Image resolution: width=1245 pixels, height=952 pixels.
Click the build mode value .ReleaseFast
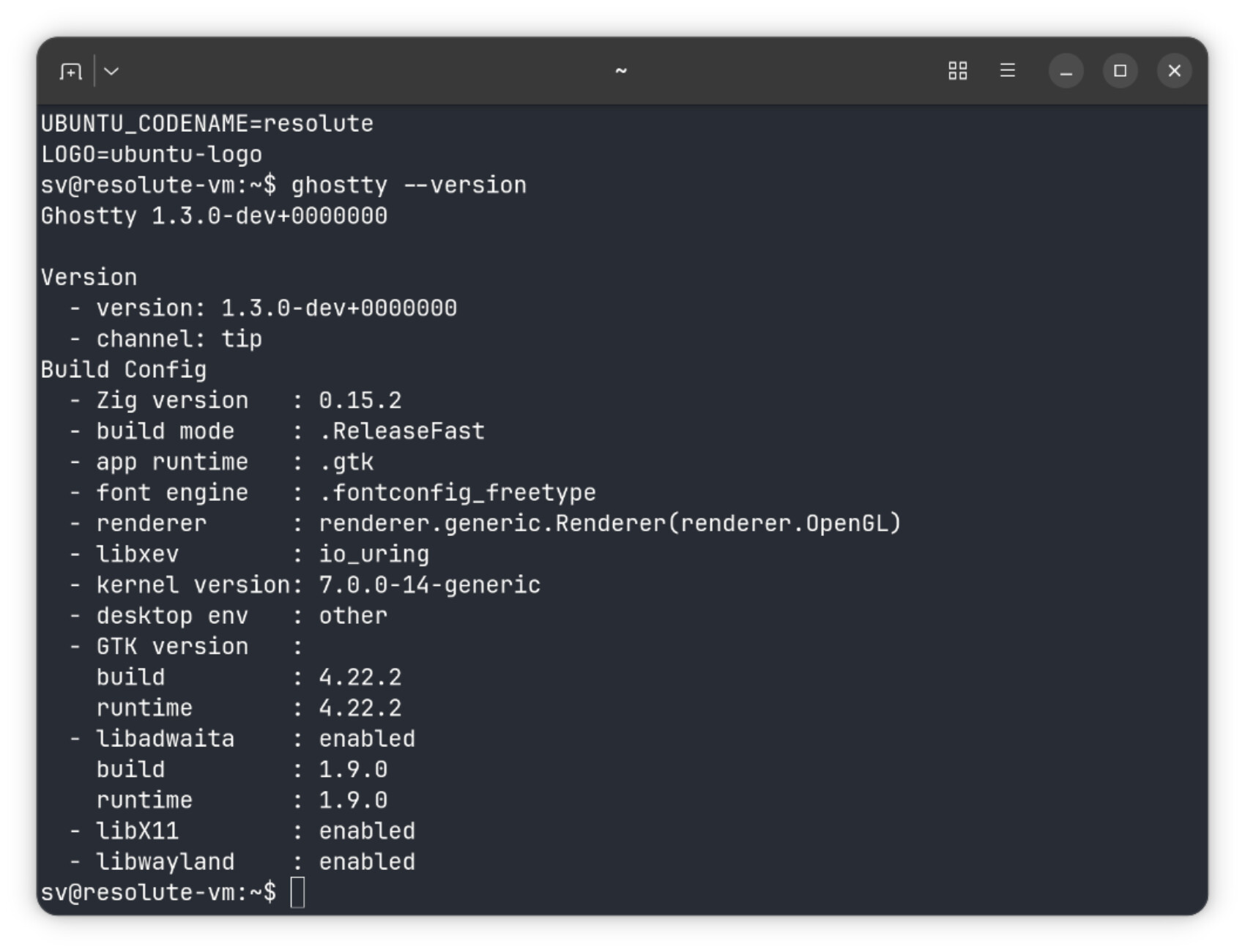pyautogui.click(x=402, y=431)
